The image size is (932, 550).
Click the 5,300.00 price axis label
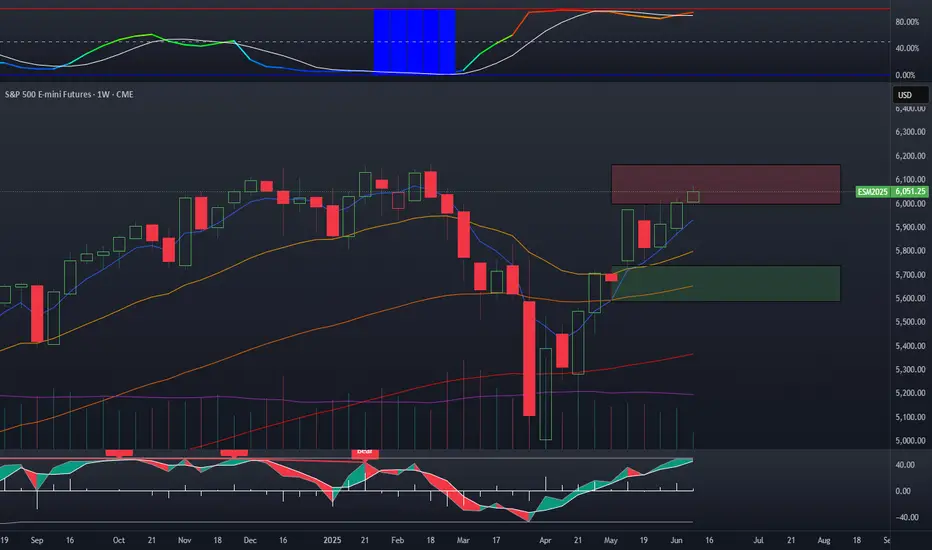pos(911,369)
